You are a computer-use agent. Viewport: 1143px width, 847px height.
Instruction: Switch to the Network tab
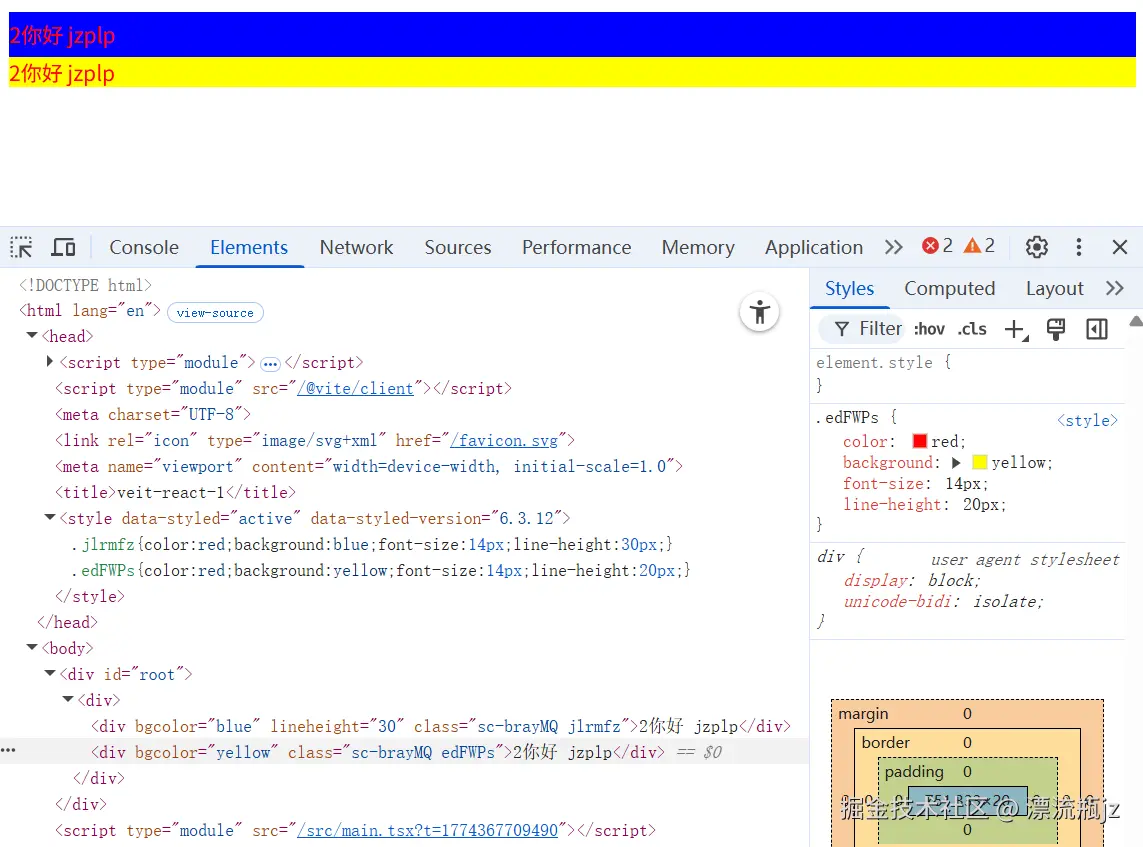(356, 247)
